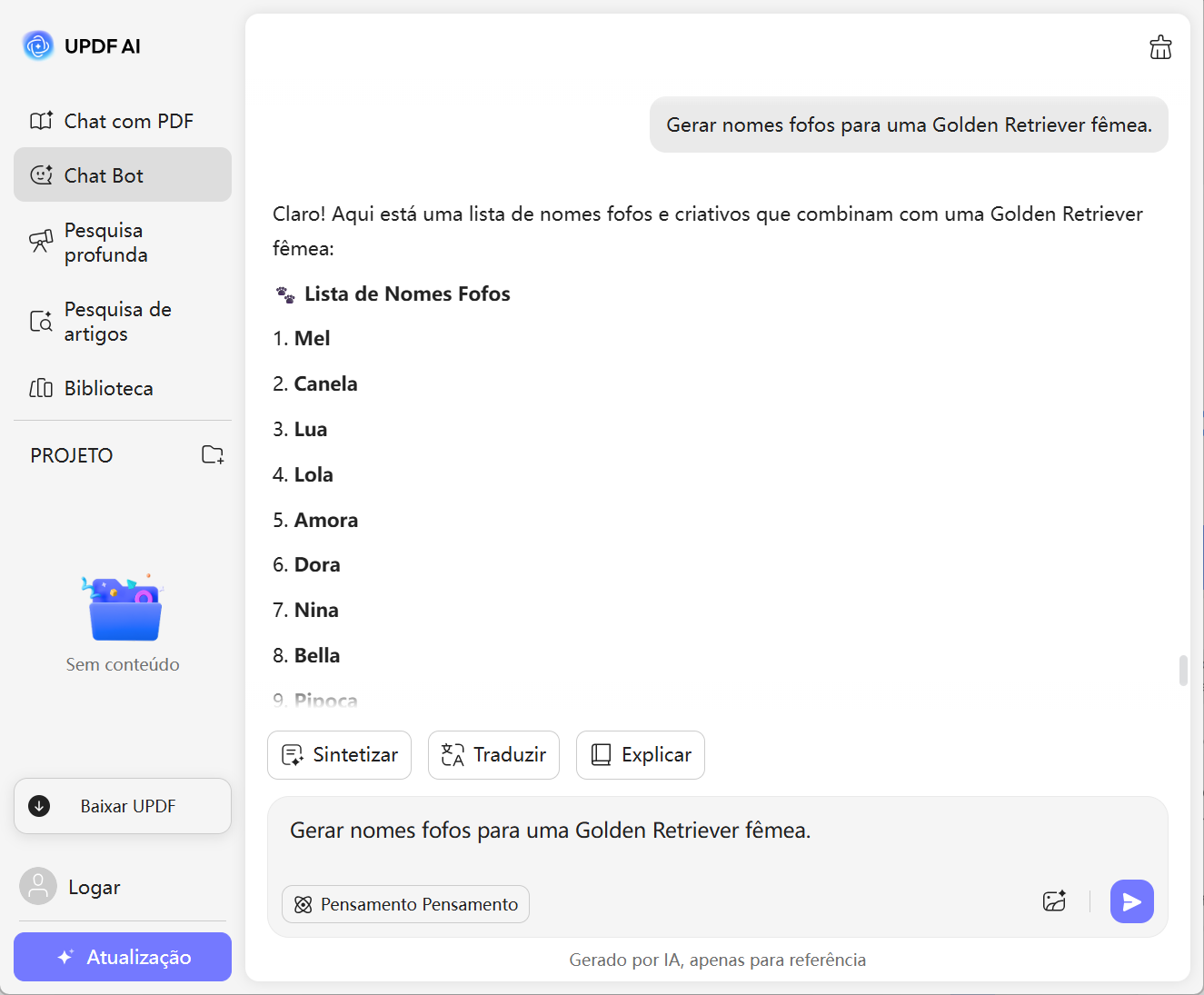The image size is (1204, 995).
Task: Click the empty project folder illustration
Action: coord(123,609)
